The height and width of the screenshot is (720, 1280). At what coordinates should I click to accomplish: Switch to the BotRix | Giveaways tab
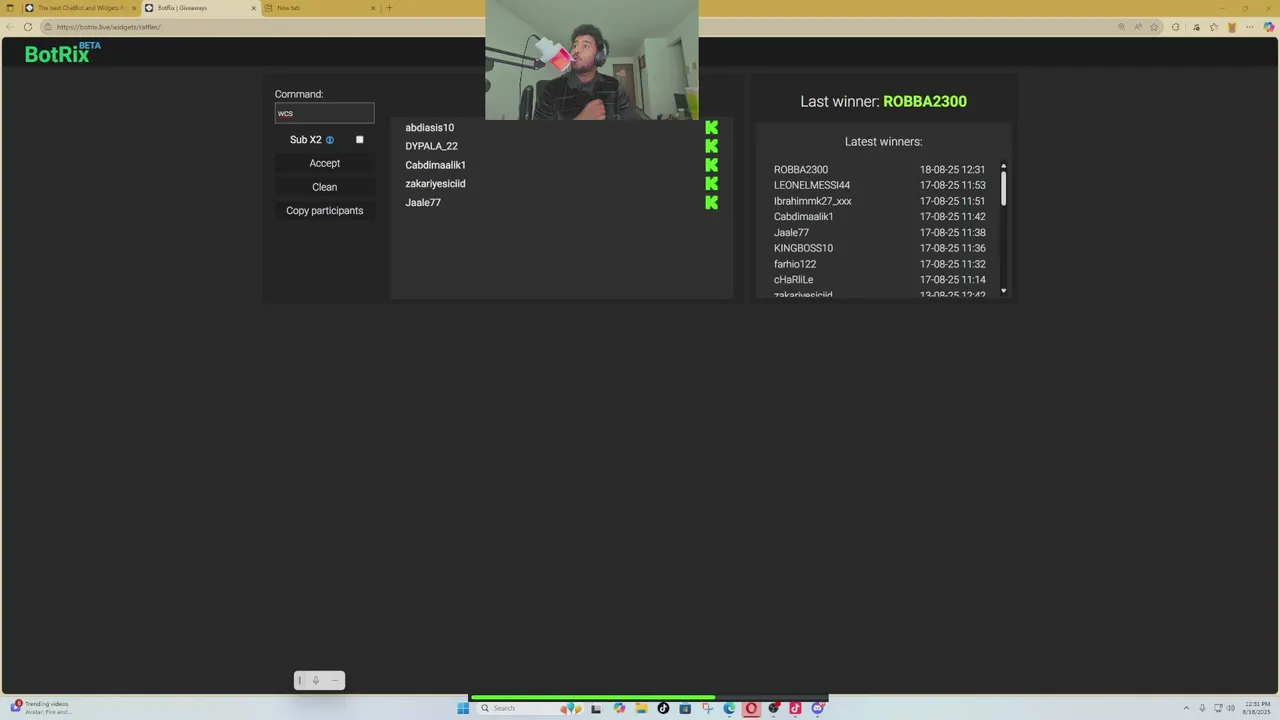click(x=200, y=8)
